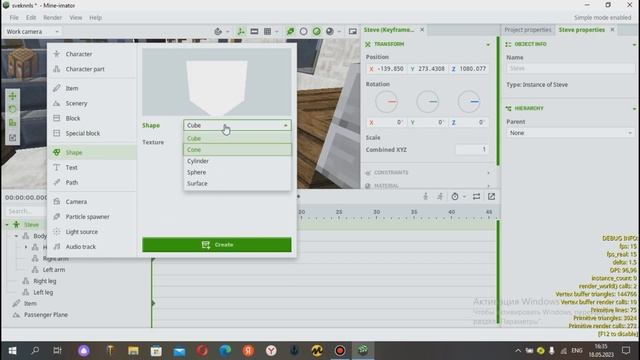Choose Block in the create menu
640x360 pixels.
tap(92, 118)
